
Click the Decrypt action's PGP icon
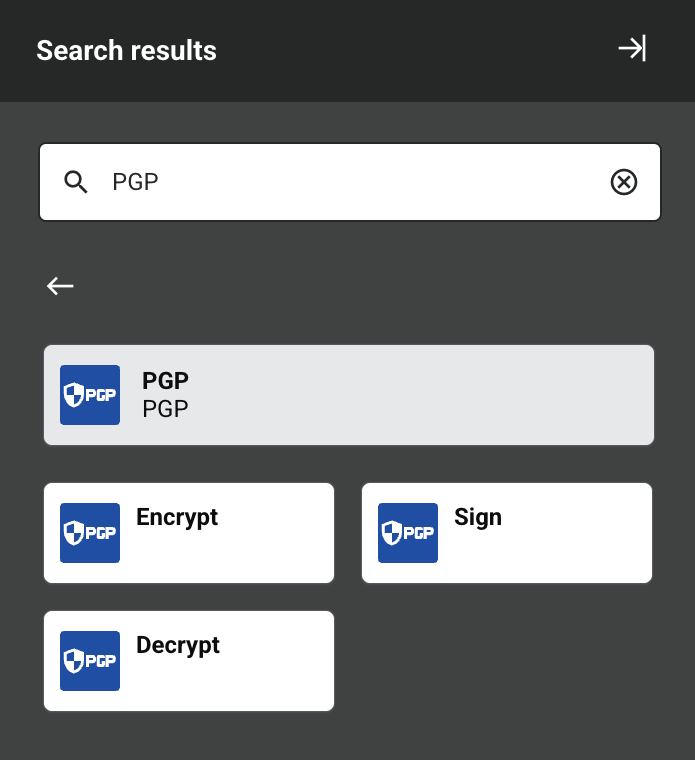(x=90, y=661)
